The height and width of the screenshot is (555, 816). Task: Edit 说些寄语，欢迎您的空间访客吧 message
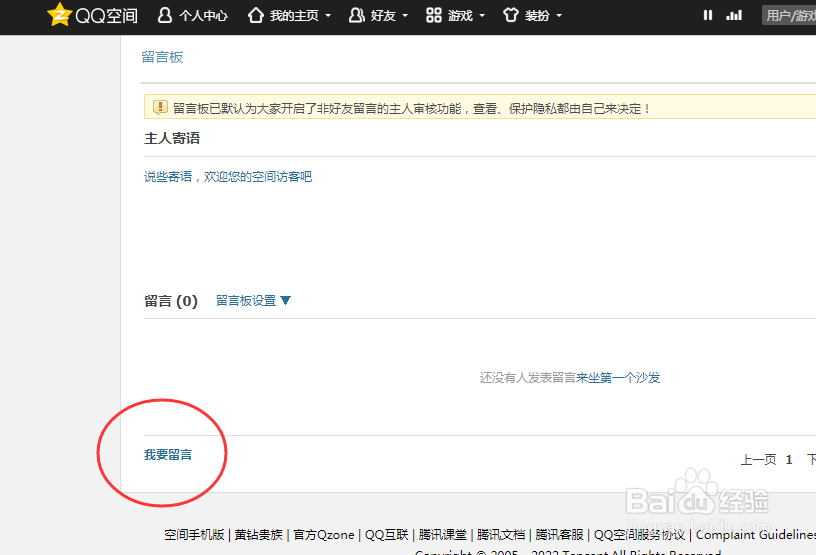tap(228, 177)
